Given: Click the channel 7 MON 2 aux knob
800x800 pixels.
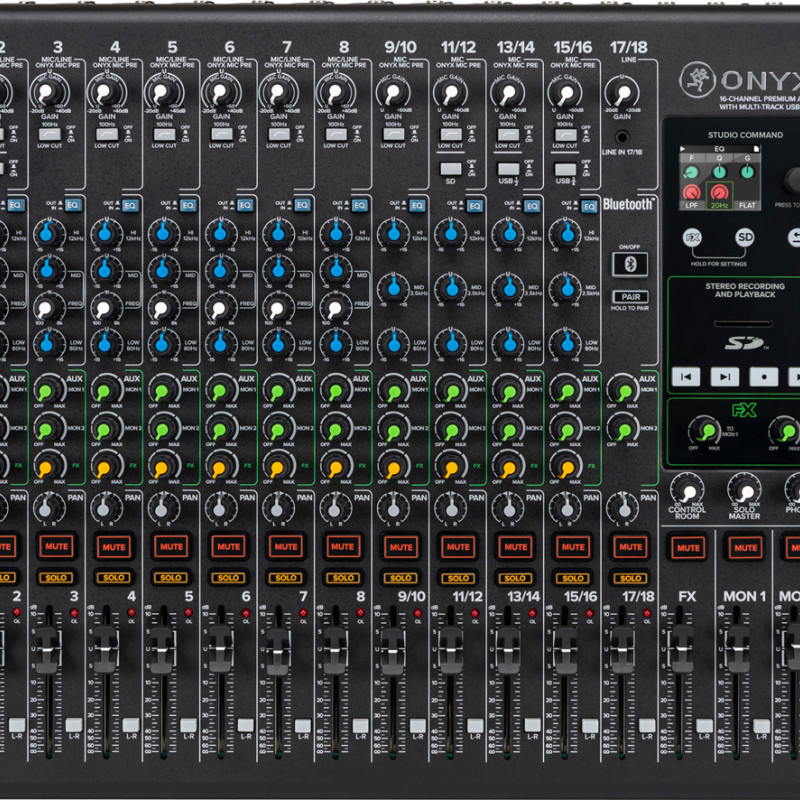Looking at the screenshot, I should [278, 430].
